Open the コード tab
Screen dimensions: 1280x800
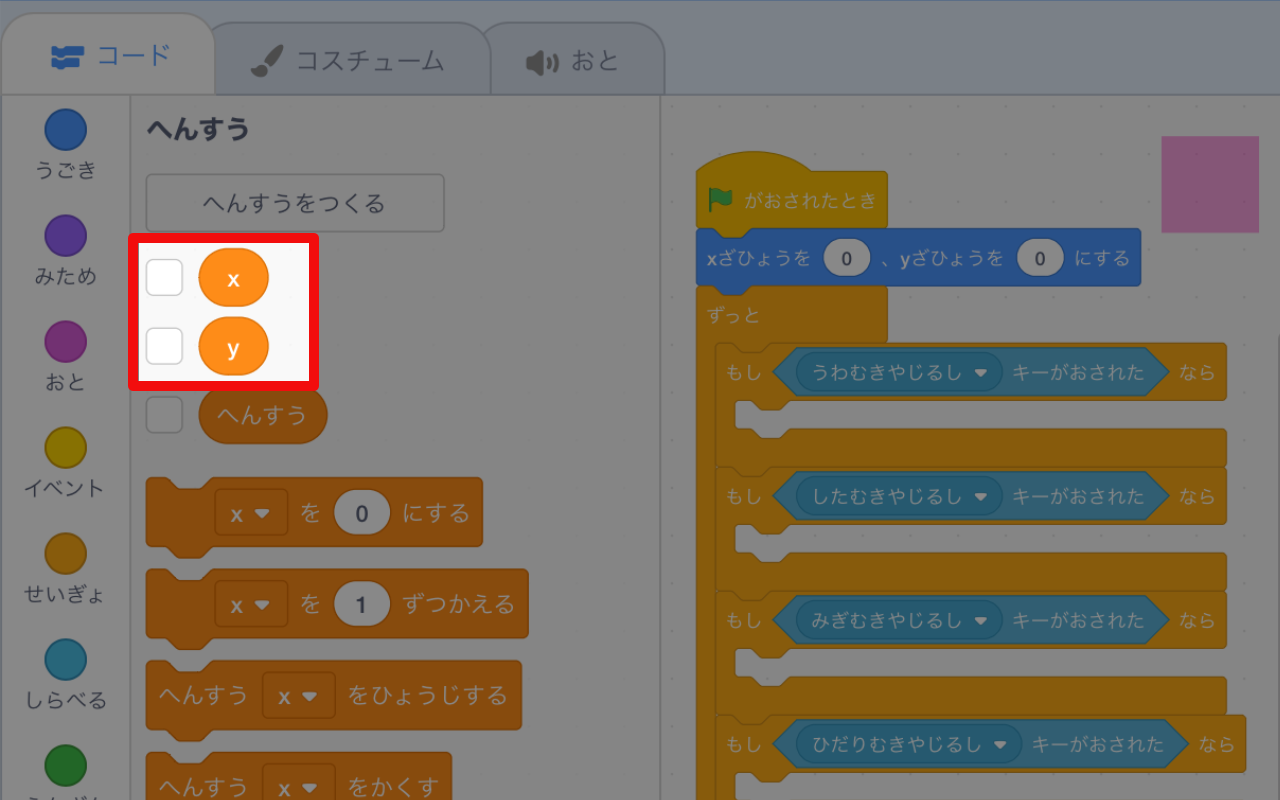coord(108,57)
